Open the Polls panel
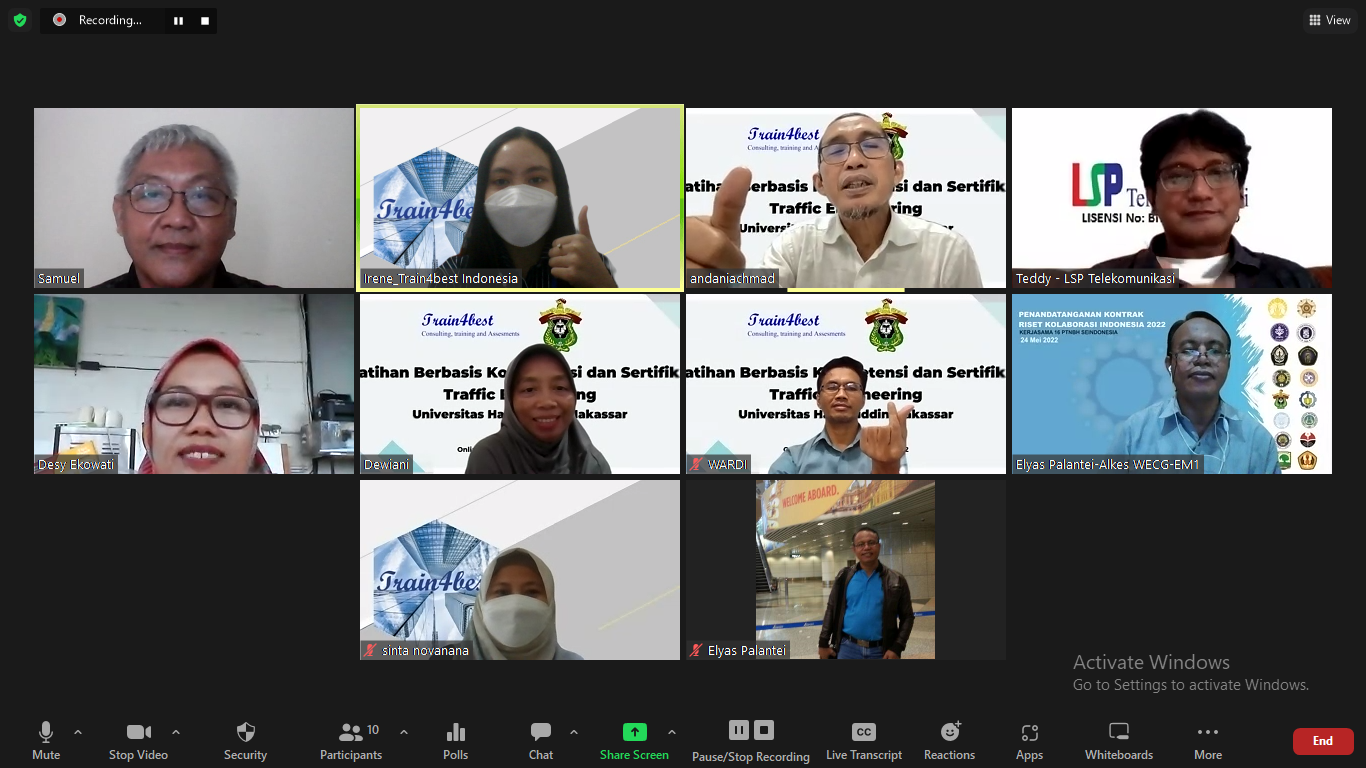1366x768 pixels. coord(455,740)
